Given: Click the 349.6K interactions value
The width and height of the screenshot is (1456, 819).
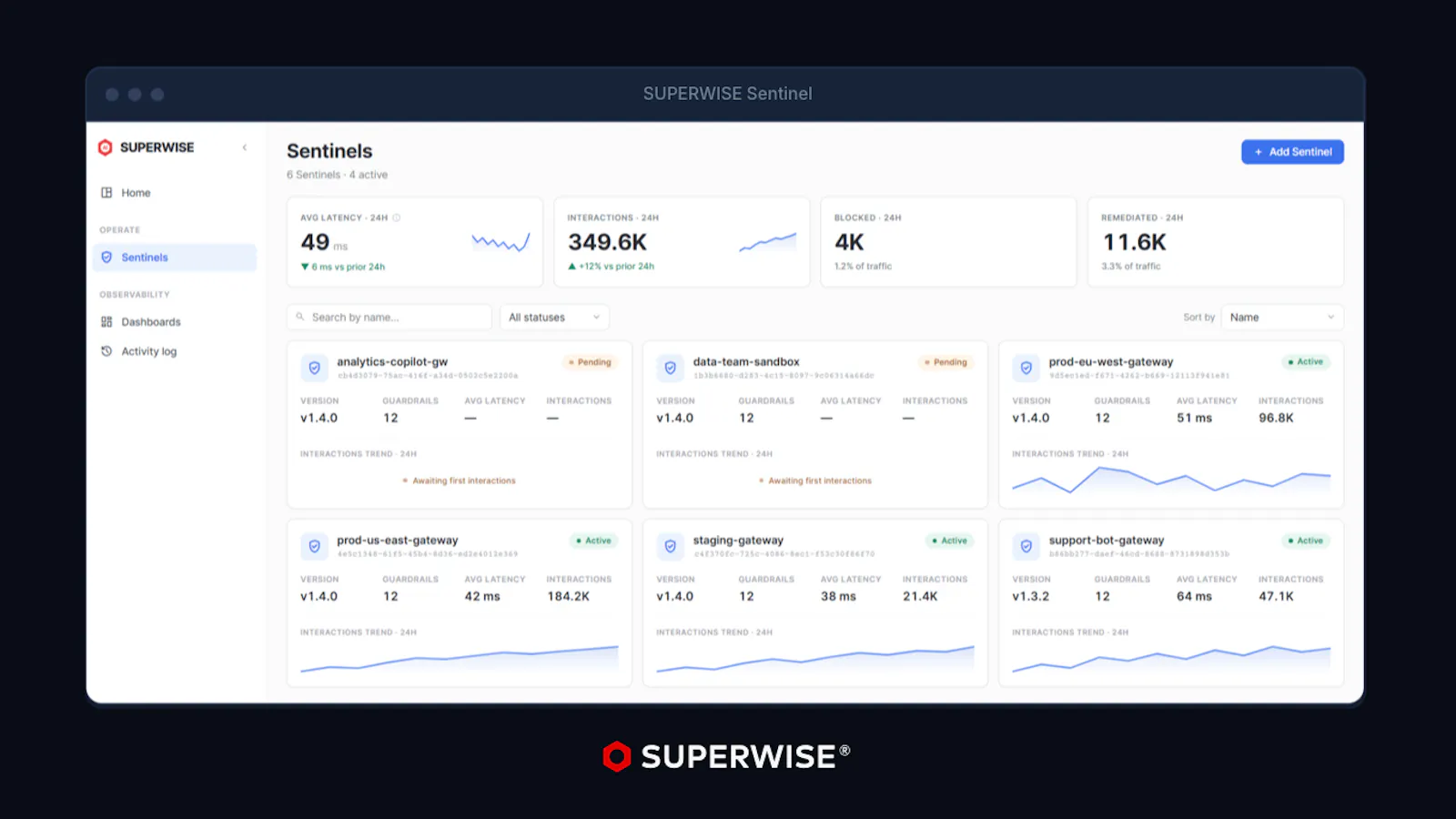Looking at the screenshot, I should (x=607, y=242).
